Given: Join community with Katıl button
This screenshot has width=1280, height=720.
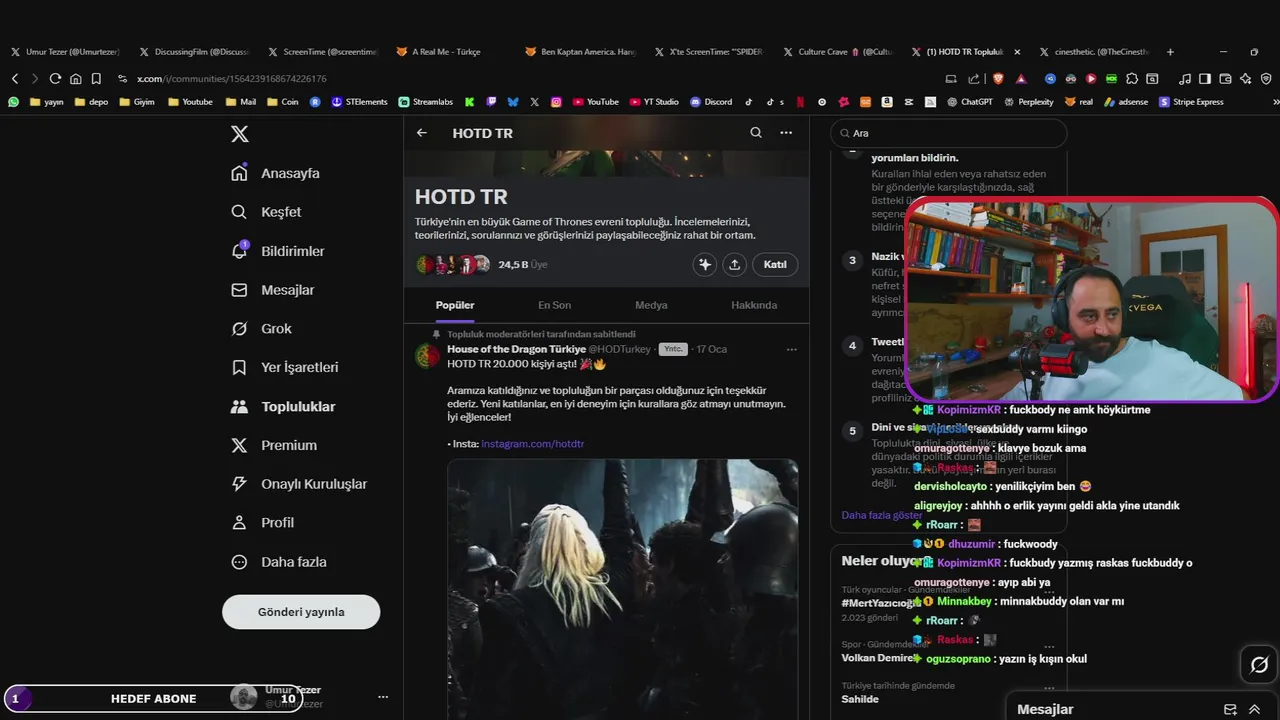Looking at the screenshot, I should (x=775, y=264).
